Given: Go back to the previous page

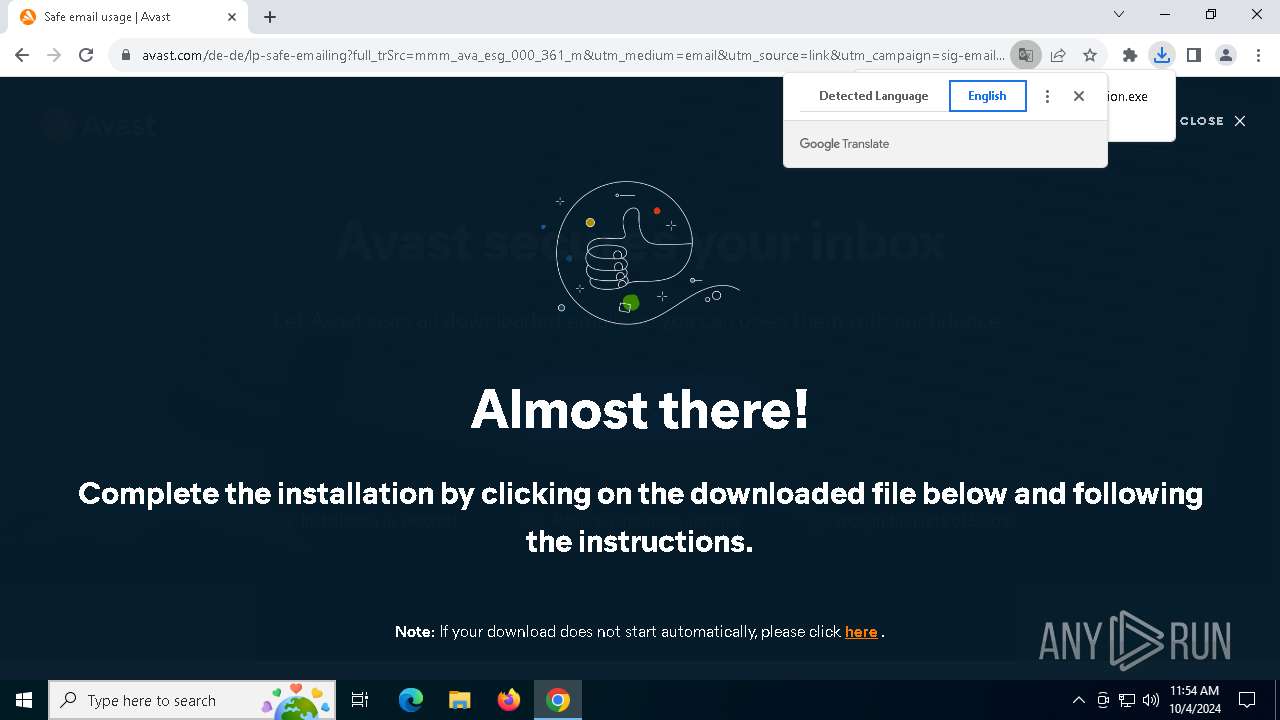Looking at the screenshot, I should [x=22, y=55].
